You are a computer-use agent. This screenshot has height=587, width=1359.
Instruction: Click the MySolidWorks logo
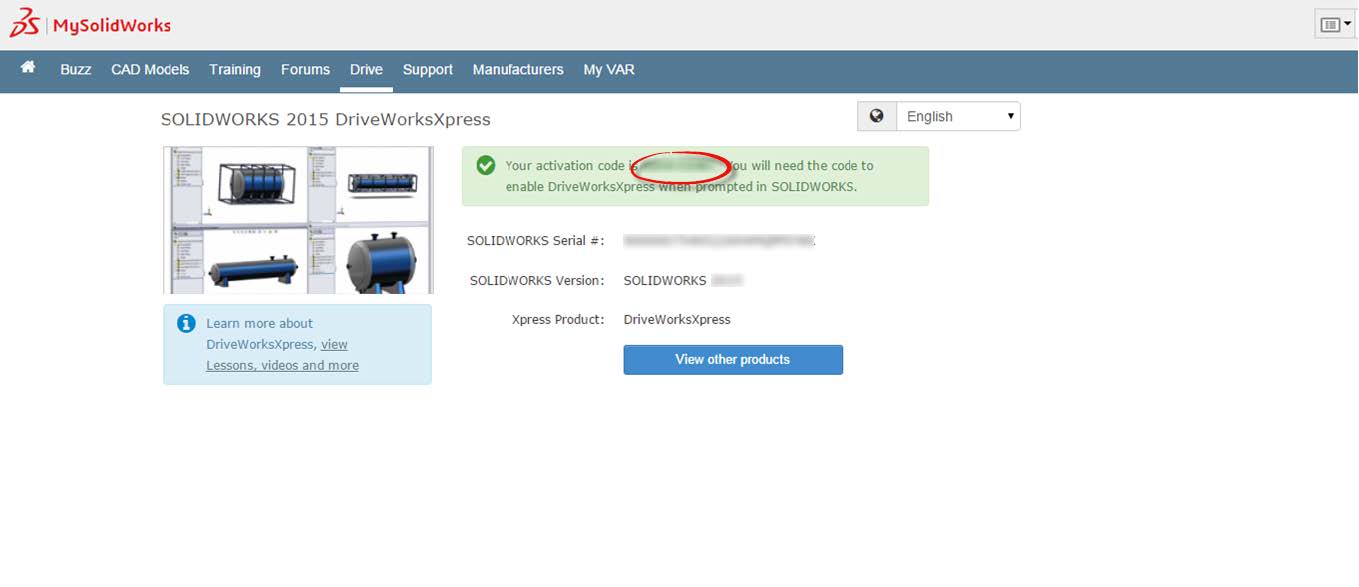90,25
